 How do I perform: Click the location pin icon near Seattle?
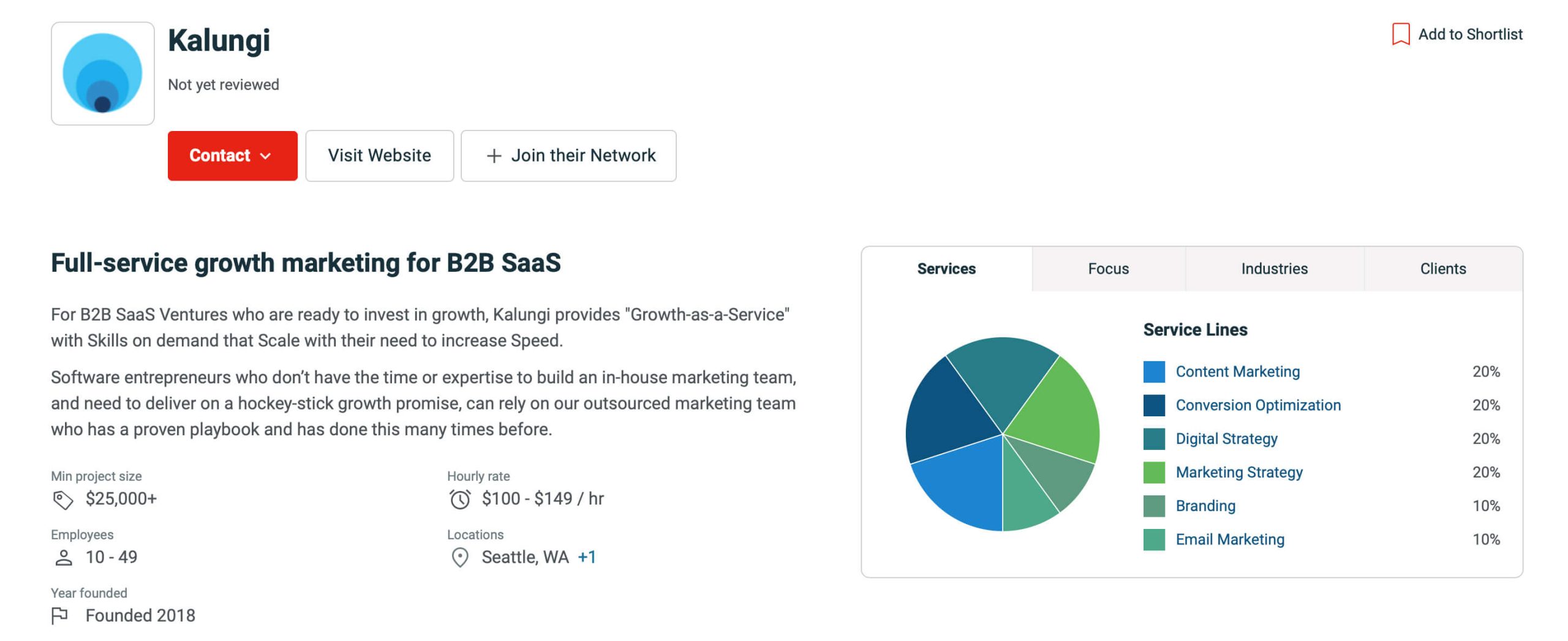459,558
